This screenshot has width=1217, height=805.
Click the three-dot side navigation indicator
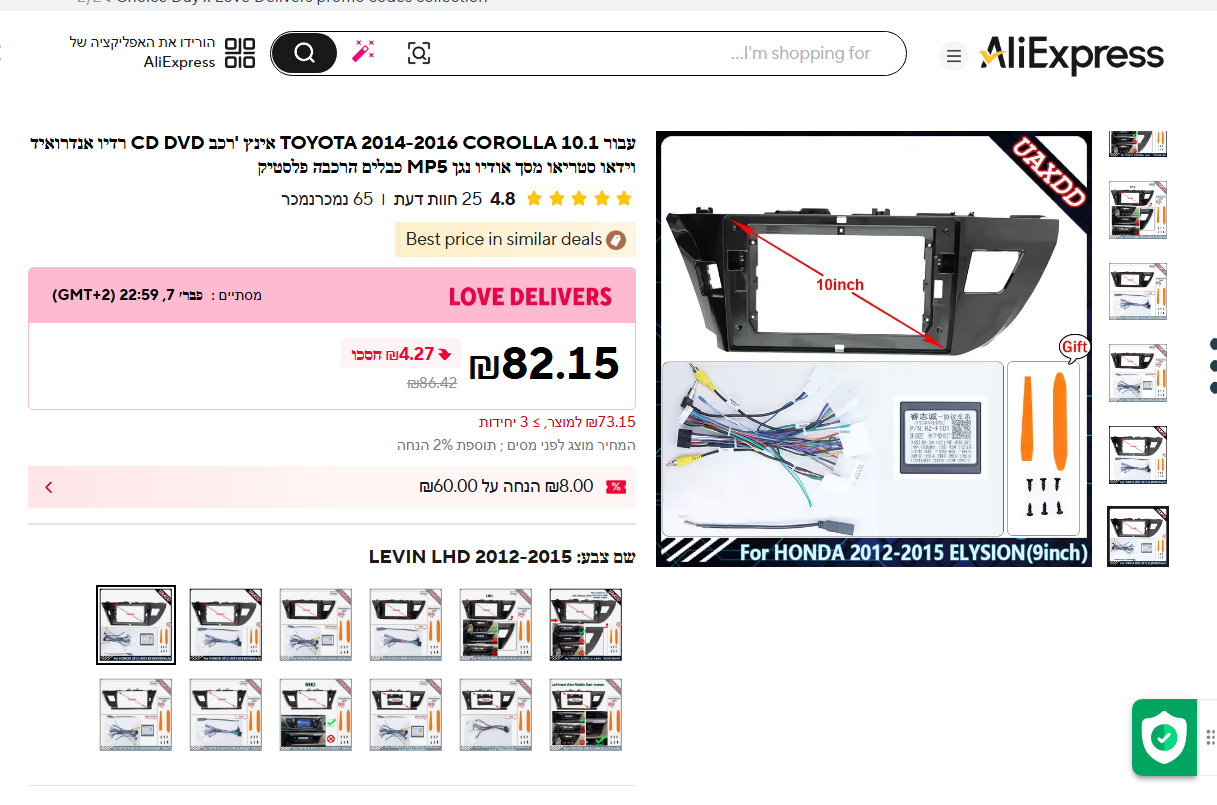click(1213, 365)
